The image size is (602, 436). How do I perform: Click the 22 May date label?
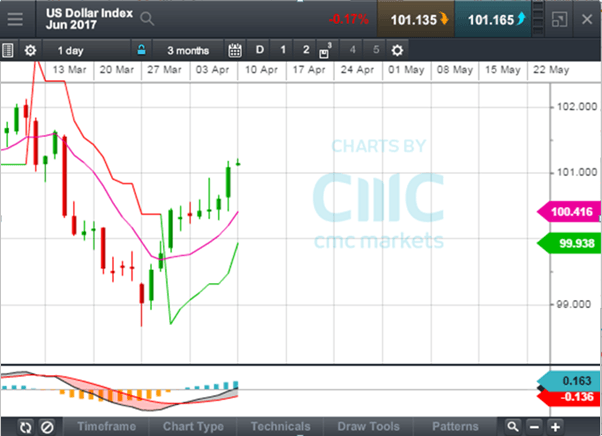(x=551, y=70)
